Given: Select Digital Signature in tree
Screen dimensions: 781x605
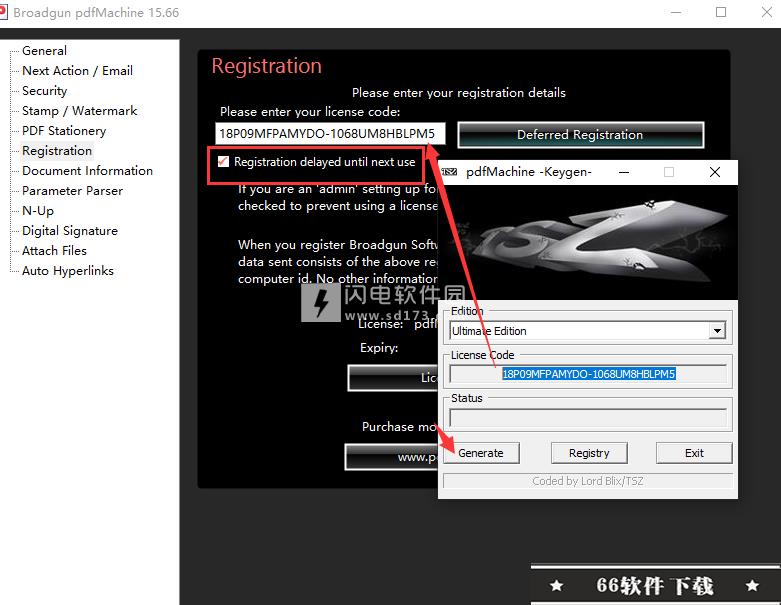Looking at the screenshot, I should [70, 231].
